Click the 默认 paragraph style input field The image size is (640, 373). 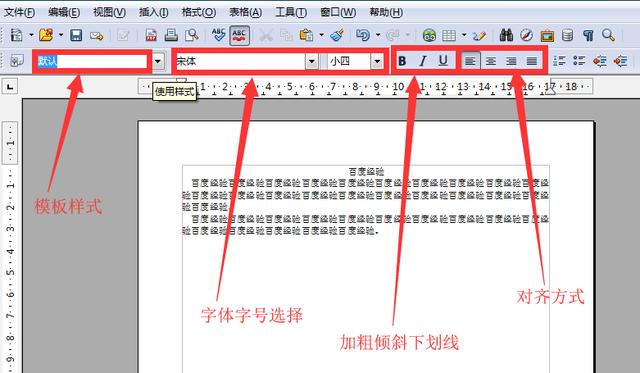pyautogui.click(x=92, y=61)
